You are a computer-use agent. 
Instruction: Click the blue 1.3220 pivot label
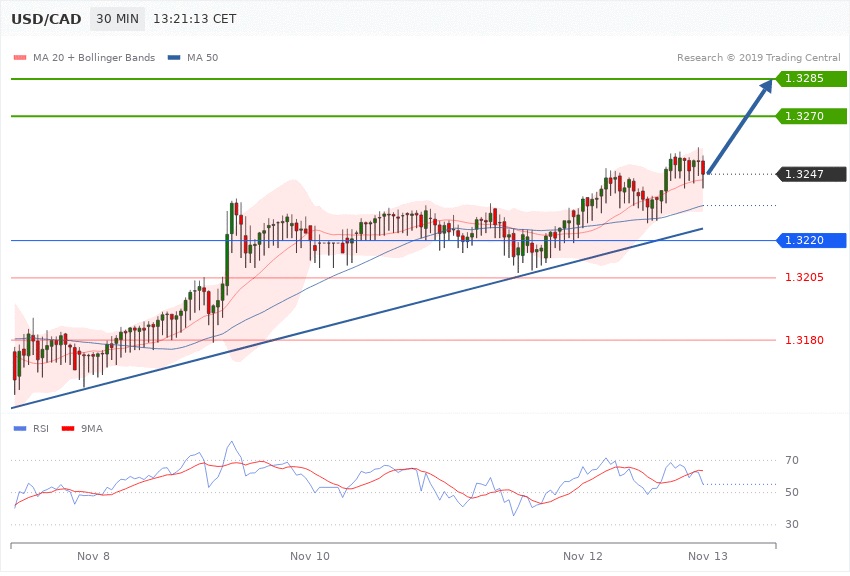[811, 240]
